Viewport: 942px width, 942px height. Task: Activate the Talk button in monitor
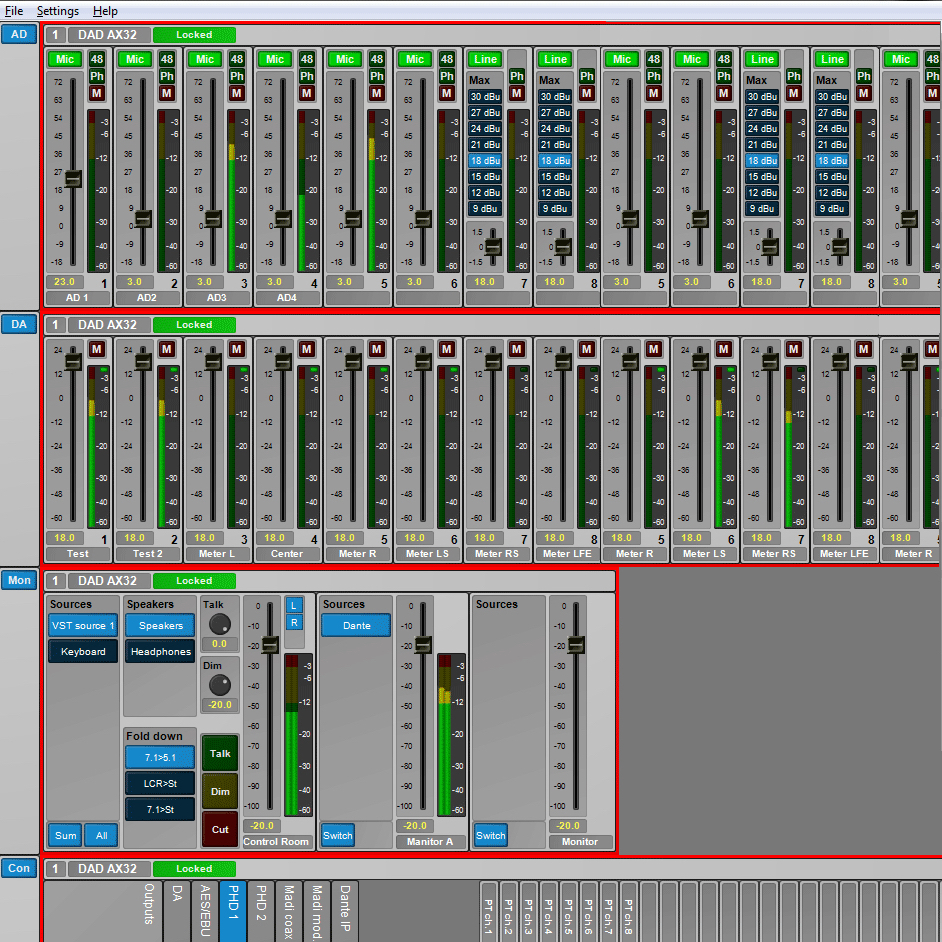click(x=220, y=753)
